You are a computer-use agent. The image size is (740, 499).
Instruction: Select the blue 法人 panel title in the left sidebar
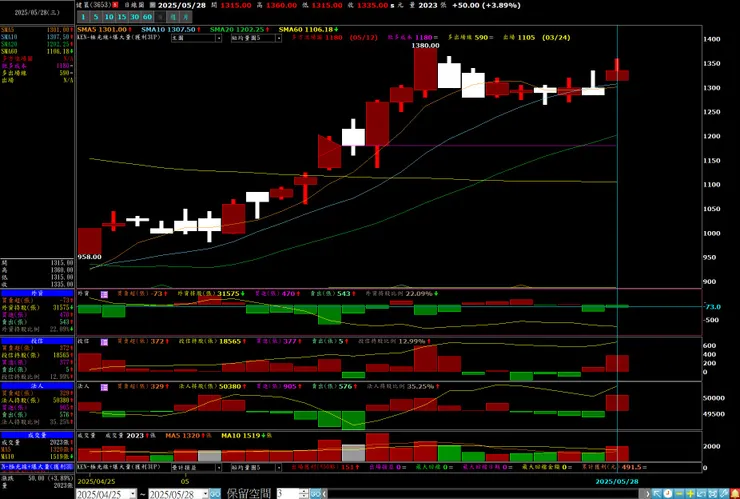tap(37, 386)
